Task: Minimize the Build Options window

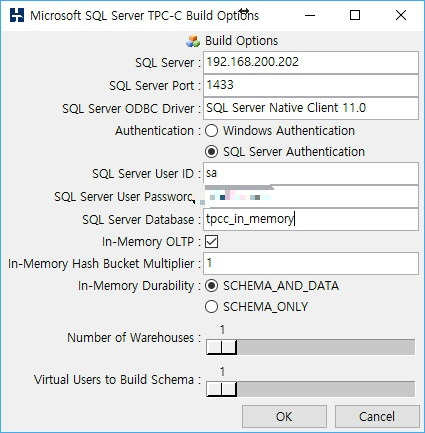Action: click(310, 15)
